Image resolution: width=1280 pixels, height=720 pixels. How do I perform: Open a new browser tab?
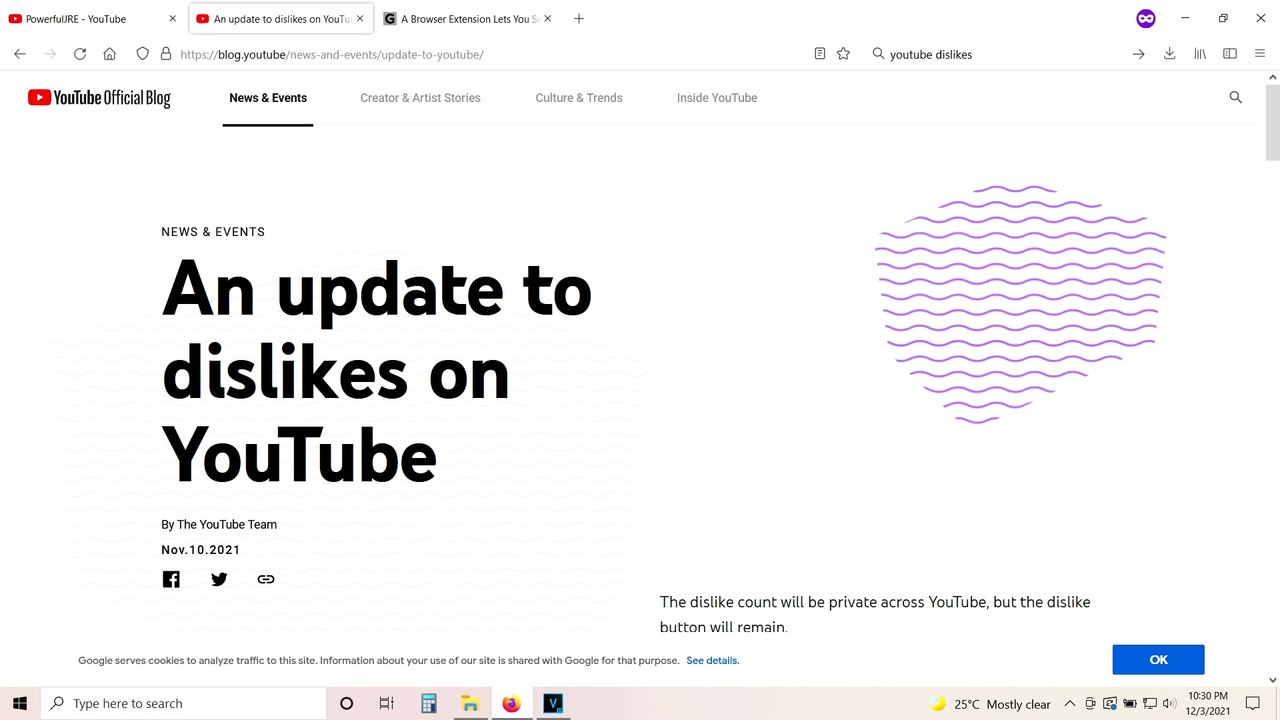579,19
